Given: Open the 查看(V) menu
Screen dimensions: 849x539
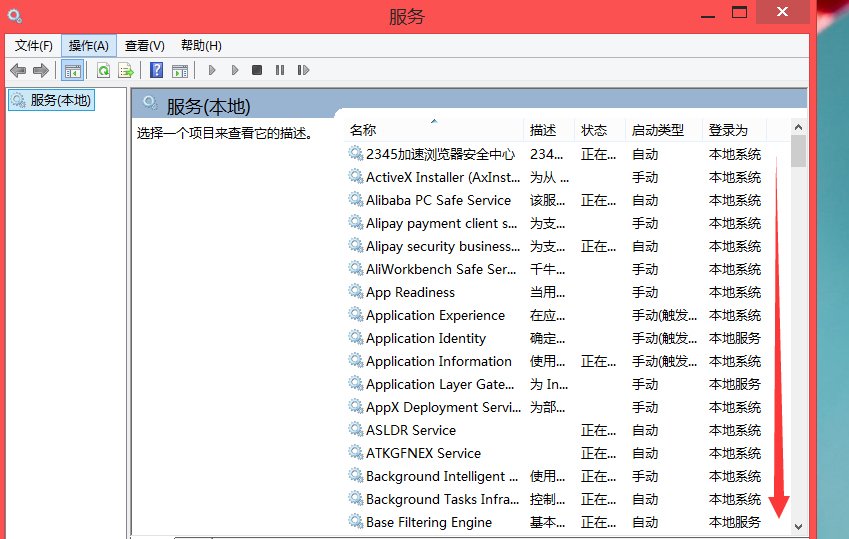Looking at the screenshot, I should point(145,46).
